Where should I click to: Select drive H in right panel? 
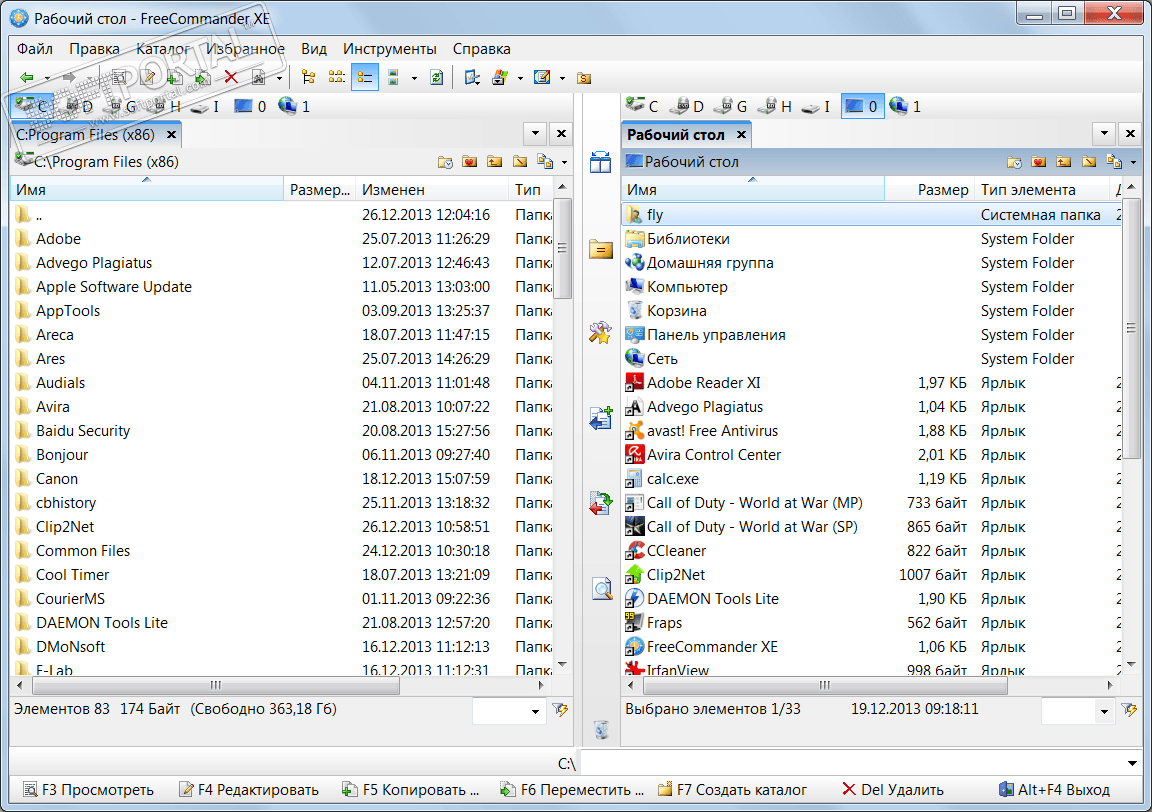coord(777,107)
